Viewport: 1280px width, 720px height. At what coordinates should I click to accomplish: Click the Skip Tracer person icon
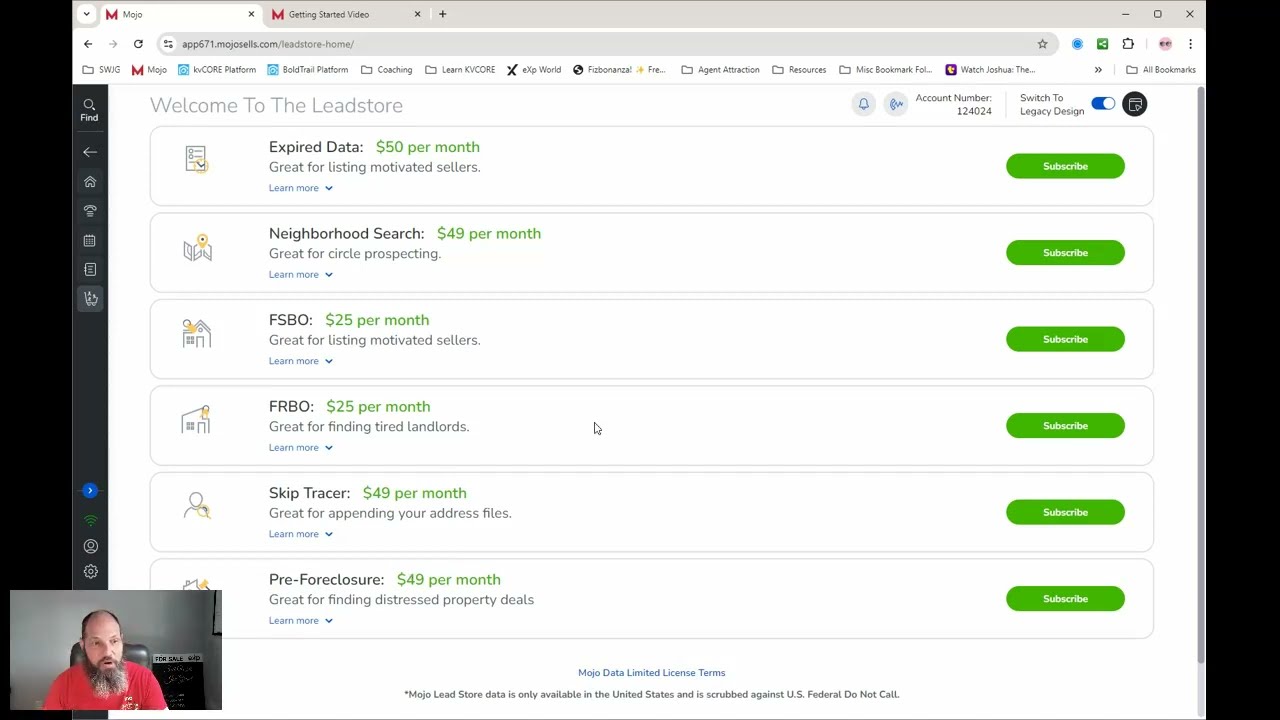pyautogui.click(x=197, y=506)
